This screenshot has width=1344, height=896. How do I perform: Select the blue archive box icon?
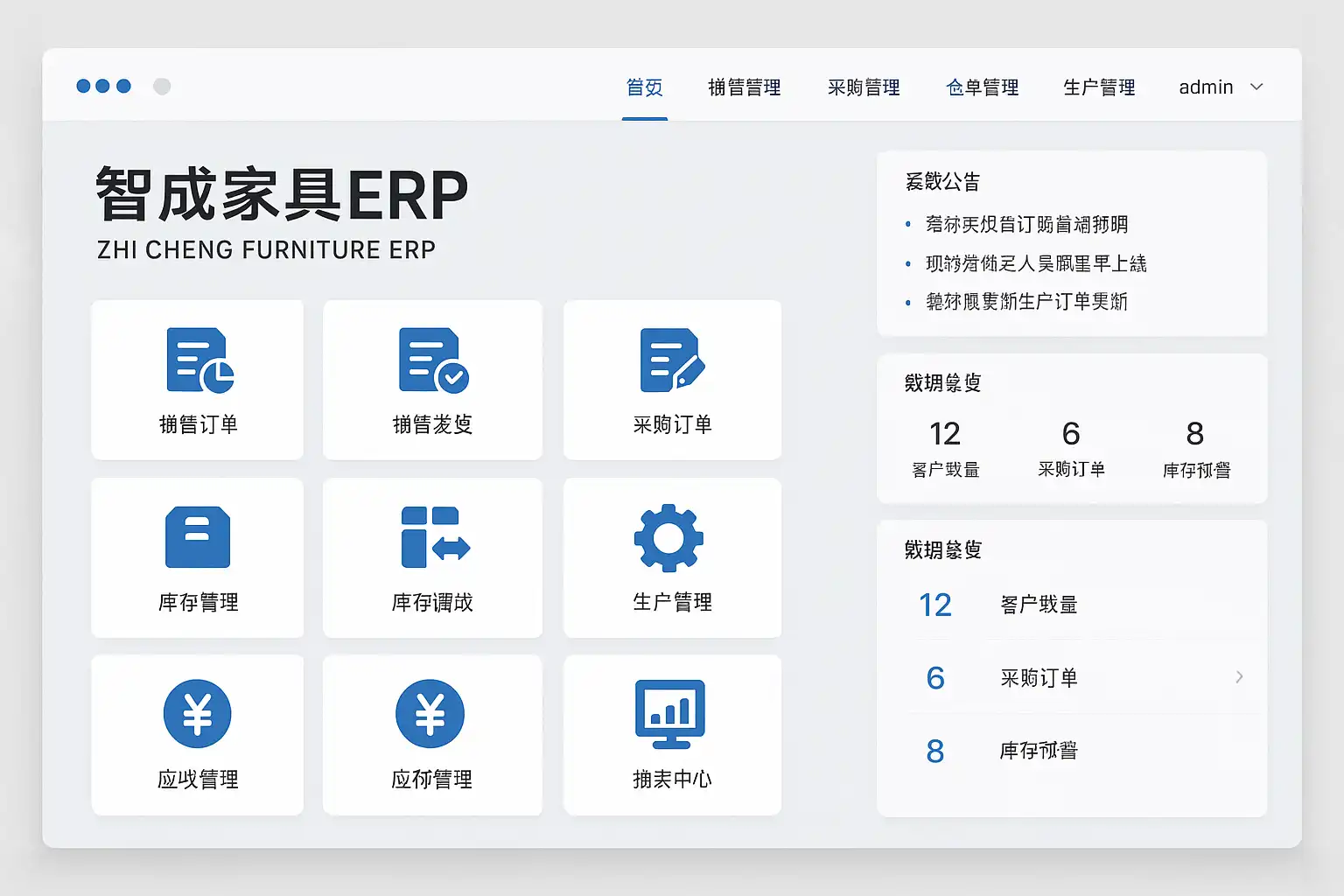198,537
